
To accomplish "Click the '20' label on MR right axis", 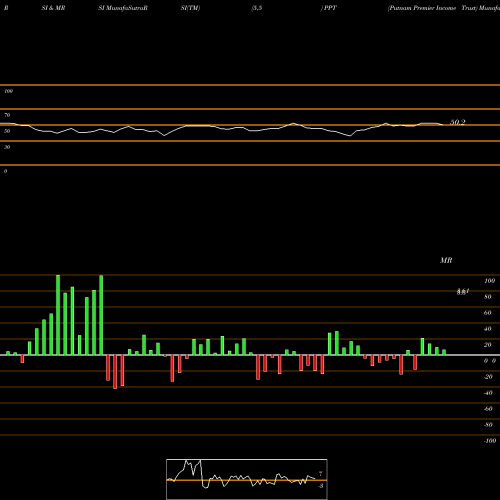I will (x=488, y=345).
